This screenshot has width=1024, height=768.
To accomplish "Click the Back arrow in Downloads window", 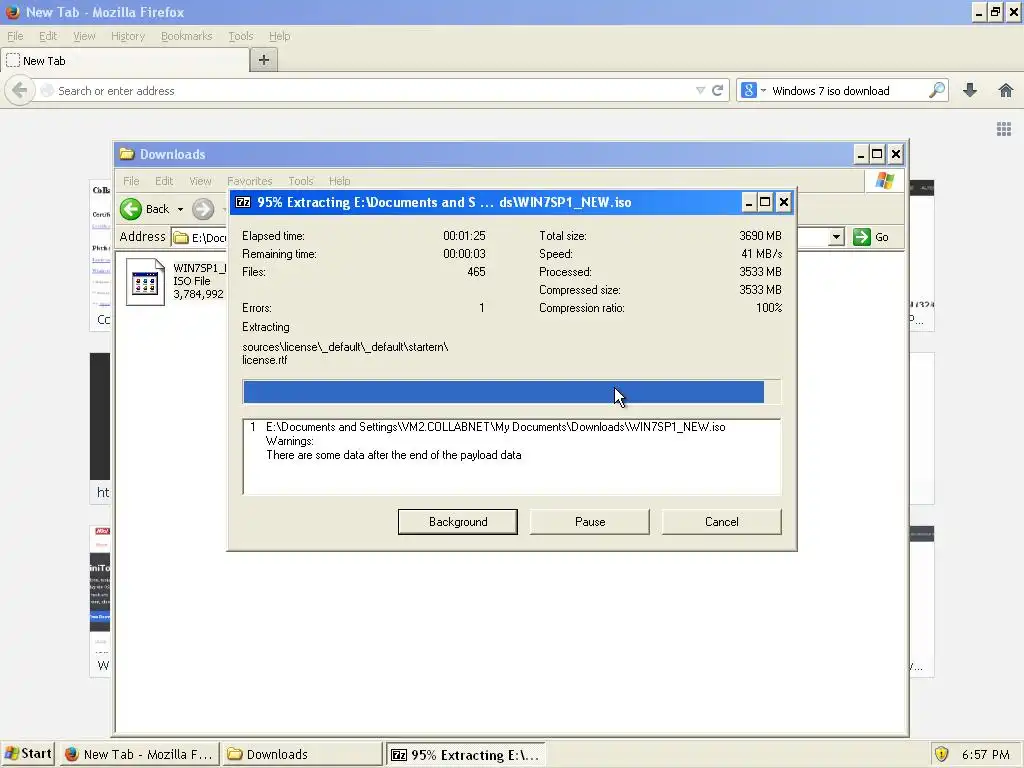I will 131,209.
